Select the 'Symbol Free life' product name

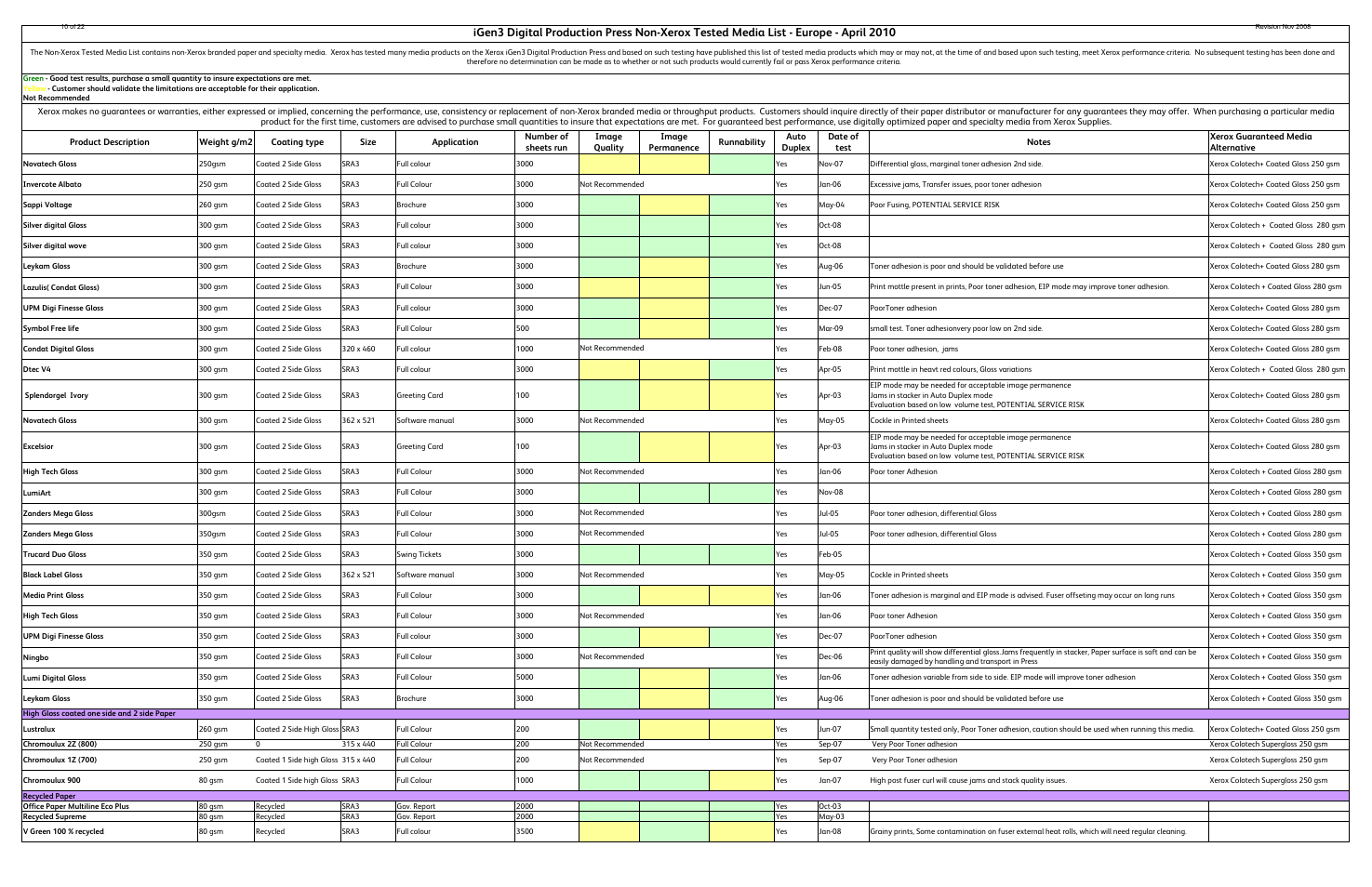click(x=50, y=328)
